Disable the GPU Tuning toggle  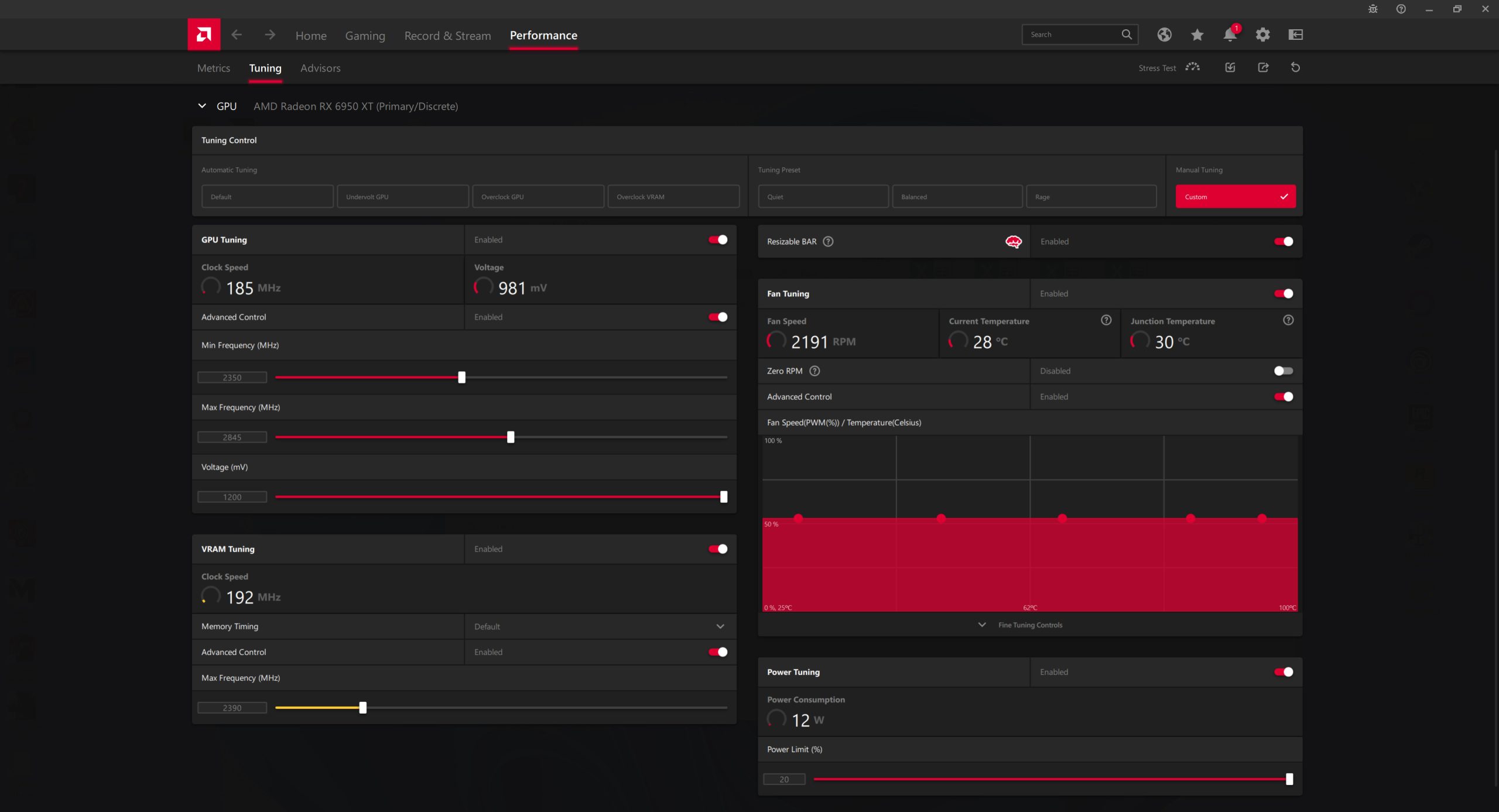(718, 239)
